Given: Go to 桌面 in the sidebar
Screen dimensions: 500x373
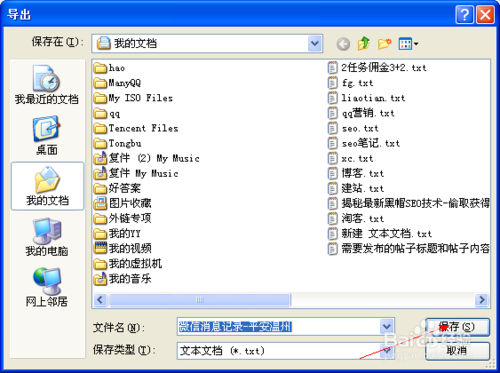Looking at the screenshot, I should [x=47, y=135].
